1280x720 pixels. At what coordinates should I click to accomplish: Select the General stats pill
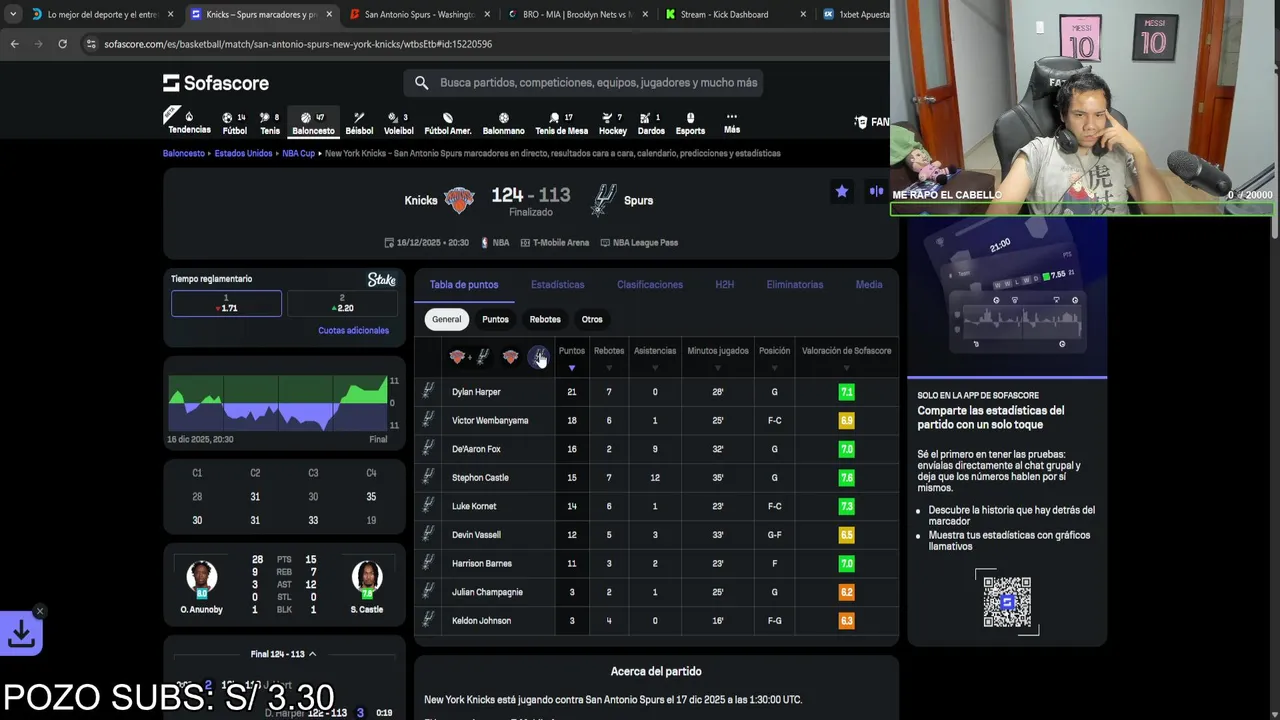pos(446,319)
